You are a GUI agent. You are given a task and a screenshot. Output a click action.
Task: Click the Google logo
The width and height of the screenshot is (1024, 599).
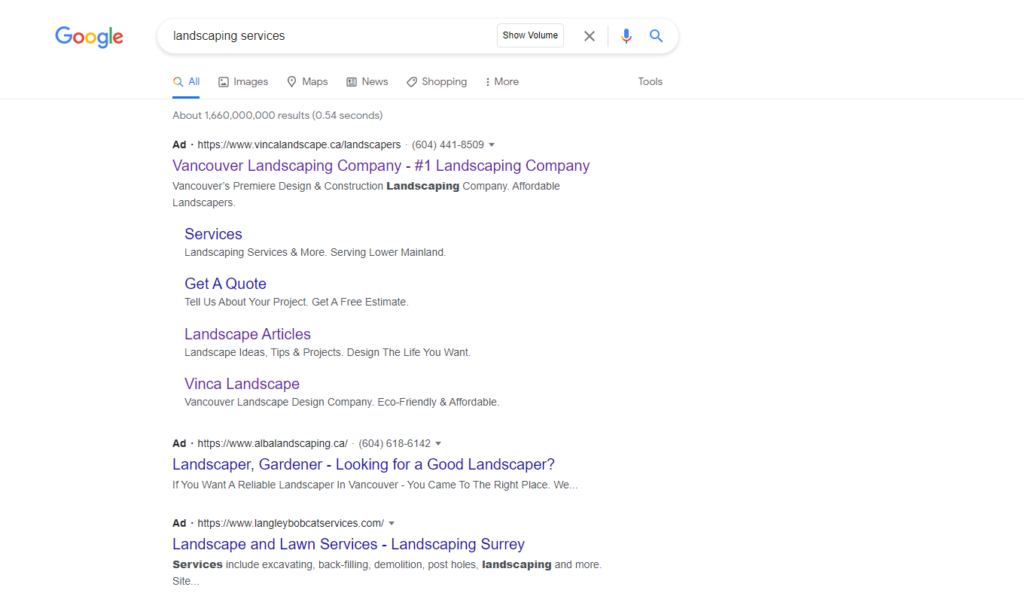point(89,37)
